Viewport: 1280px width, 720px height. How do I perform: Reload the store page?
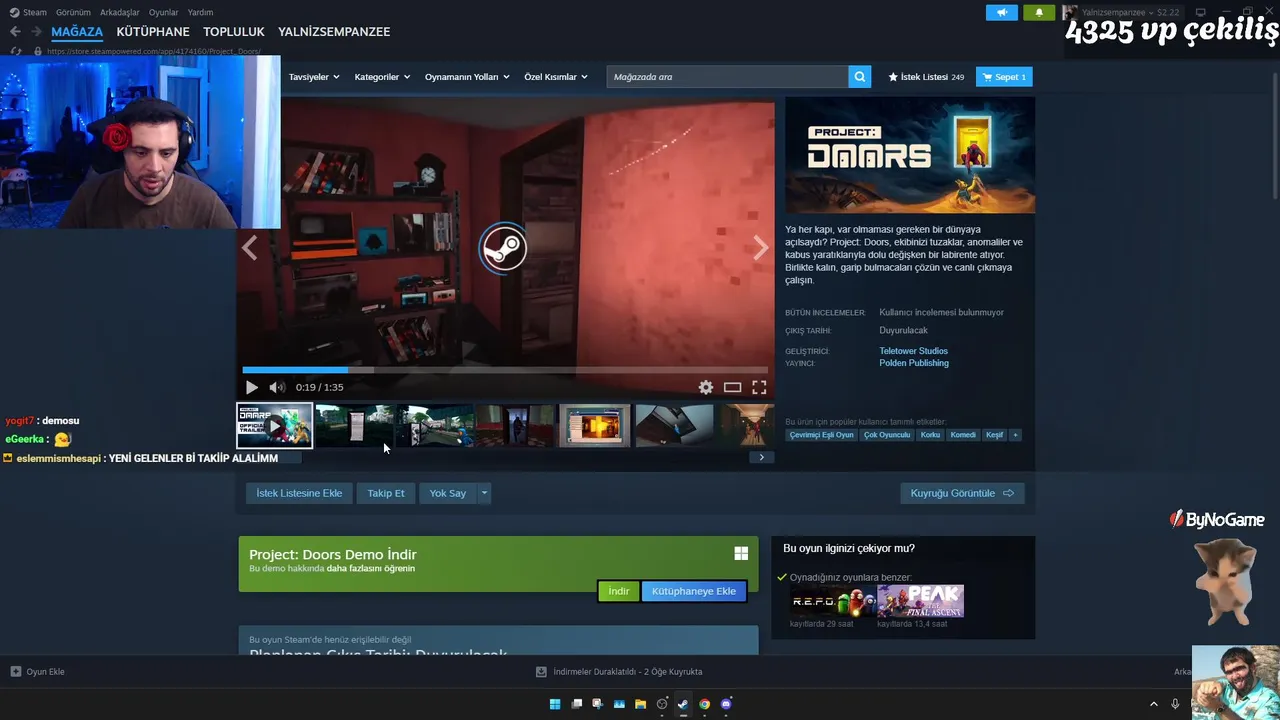pos(16,51)
